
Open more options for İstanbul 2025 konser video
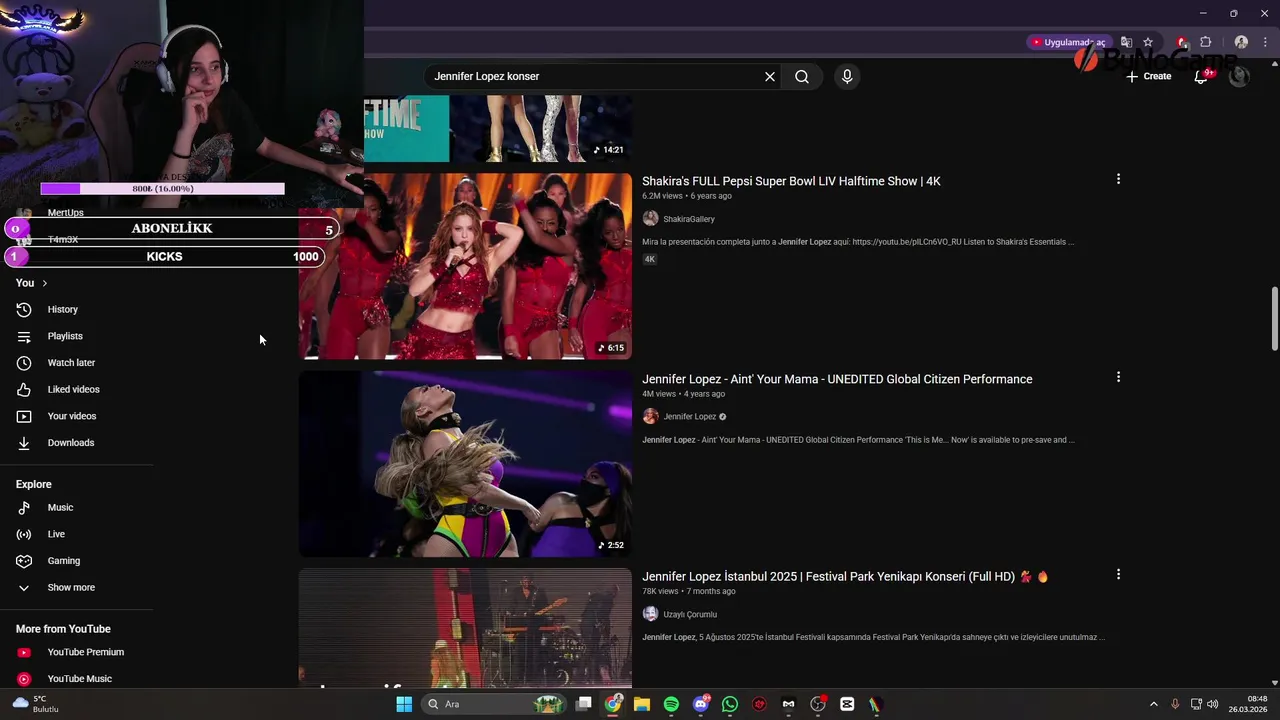1118,575
